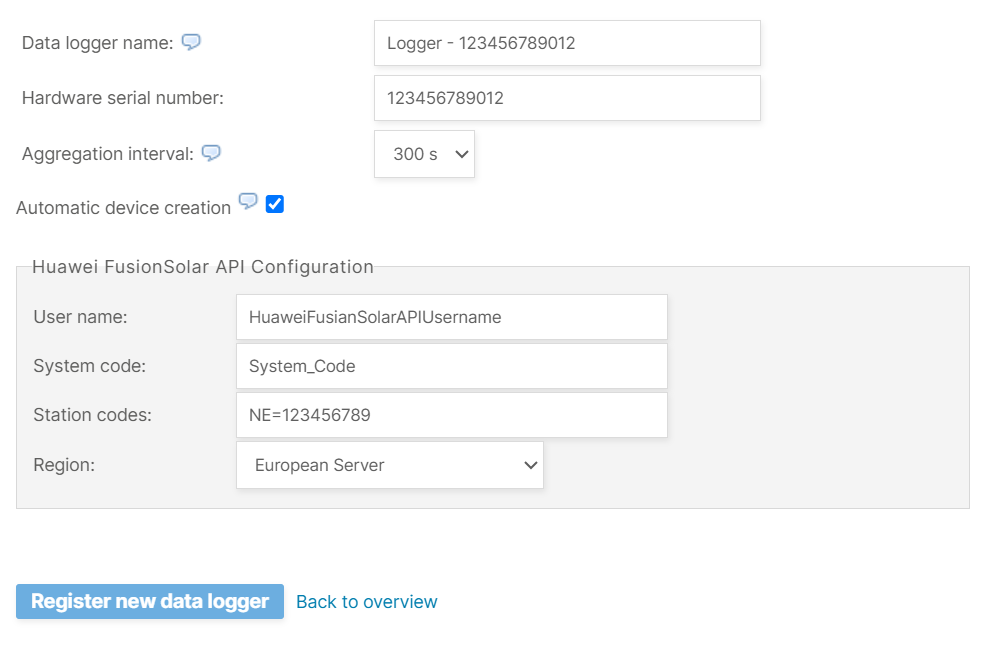Click the Hardware serial number label
This screenshot has width=987, height=648.
[123, 98]
